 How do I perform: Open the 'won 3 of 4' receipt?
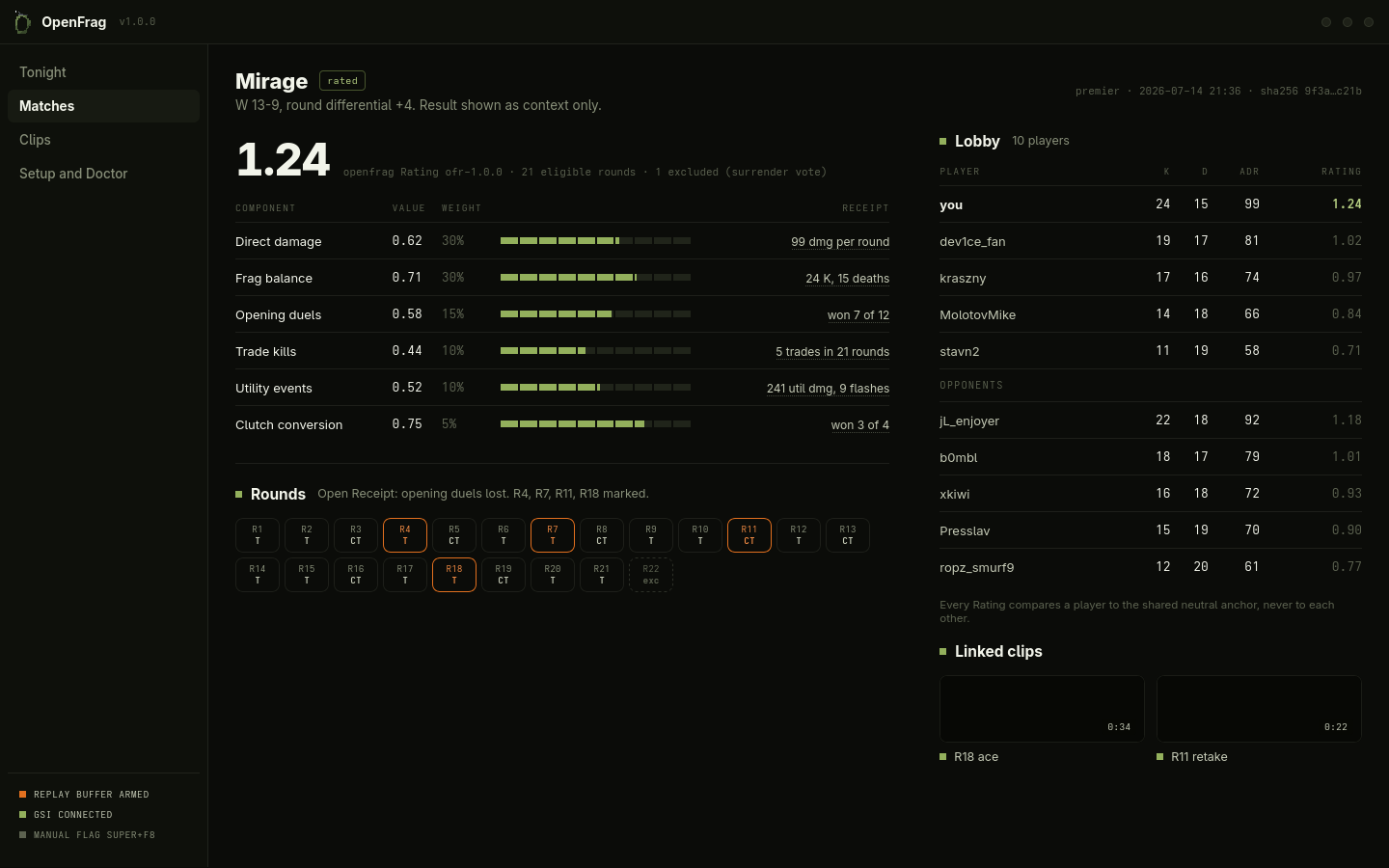tap(860, 425)
